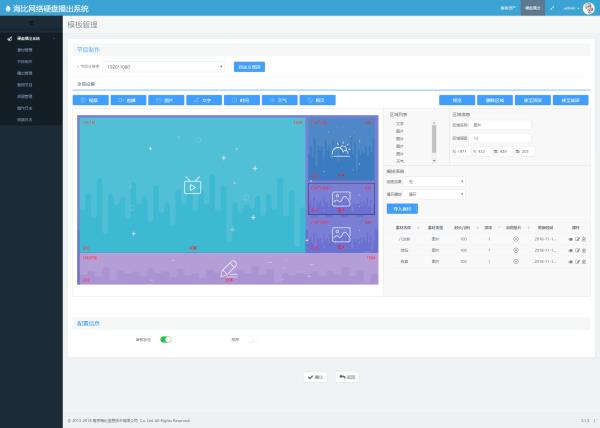
Task: Turn off the green switch in 配置信息
Action: (x=166, y=340)
